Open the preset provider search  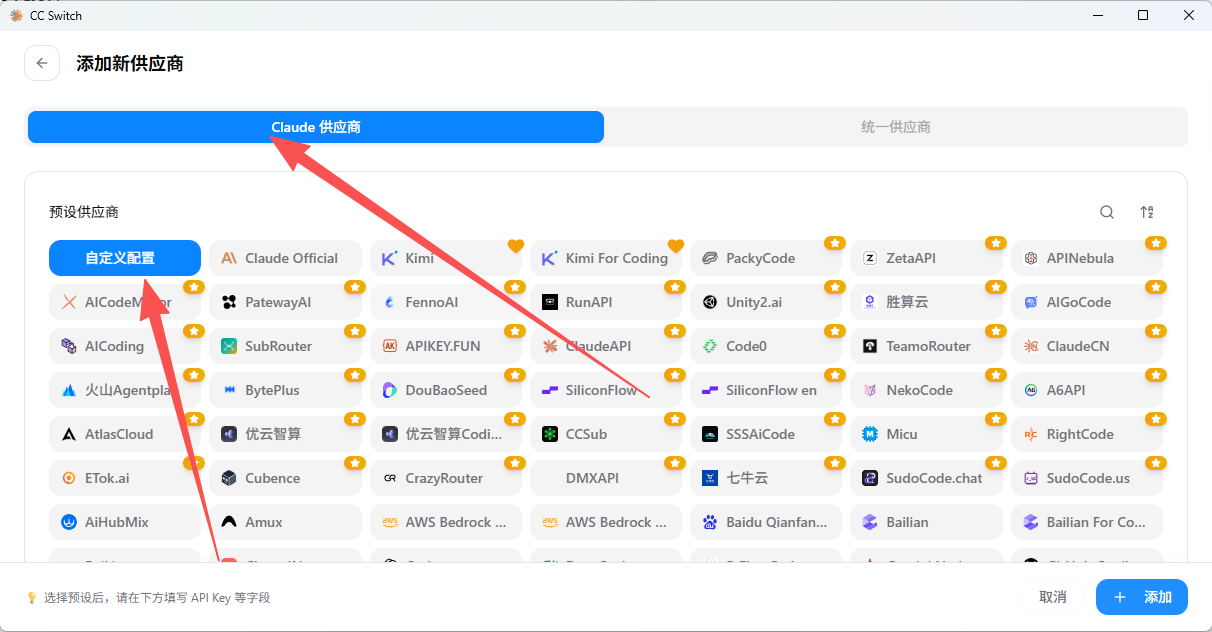[x=1107, y=212]
